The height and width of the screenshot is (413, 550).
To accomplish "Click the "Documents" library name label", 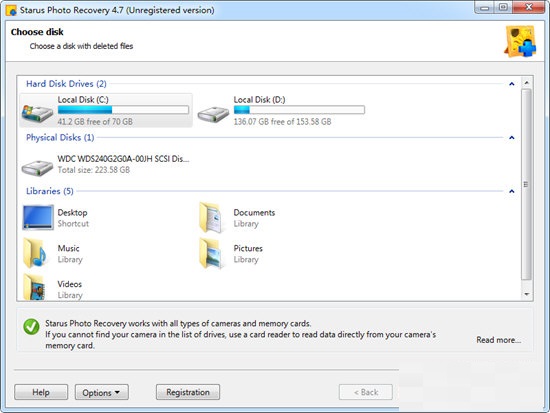I will point(254,213).
